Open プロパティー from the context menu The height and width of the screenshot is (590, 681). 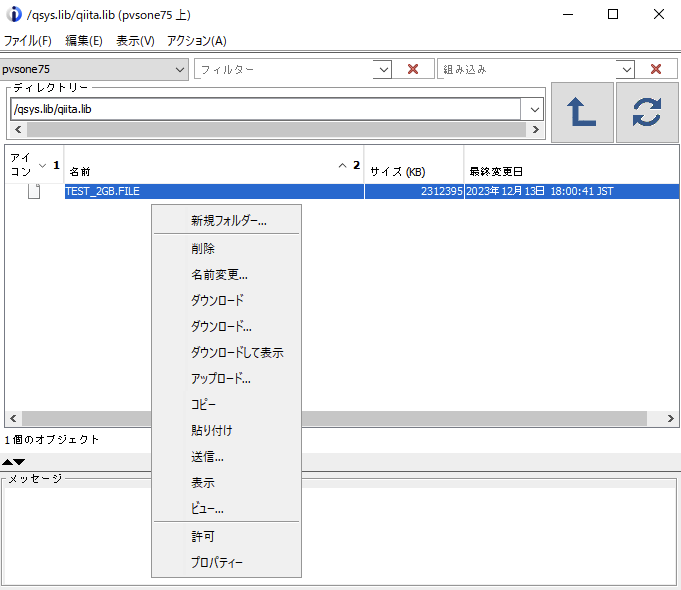226,563
